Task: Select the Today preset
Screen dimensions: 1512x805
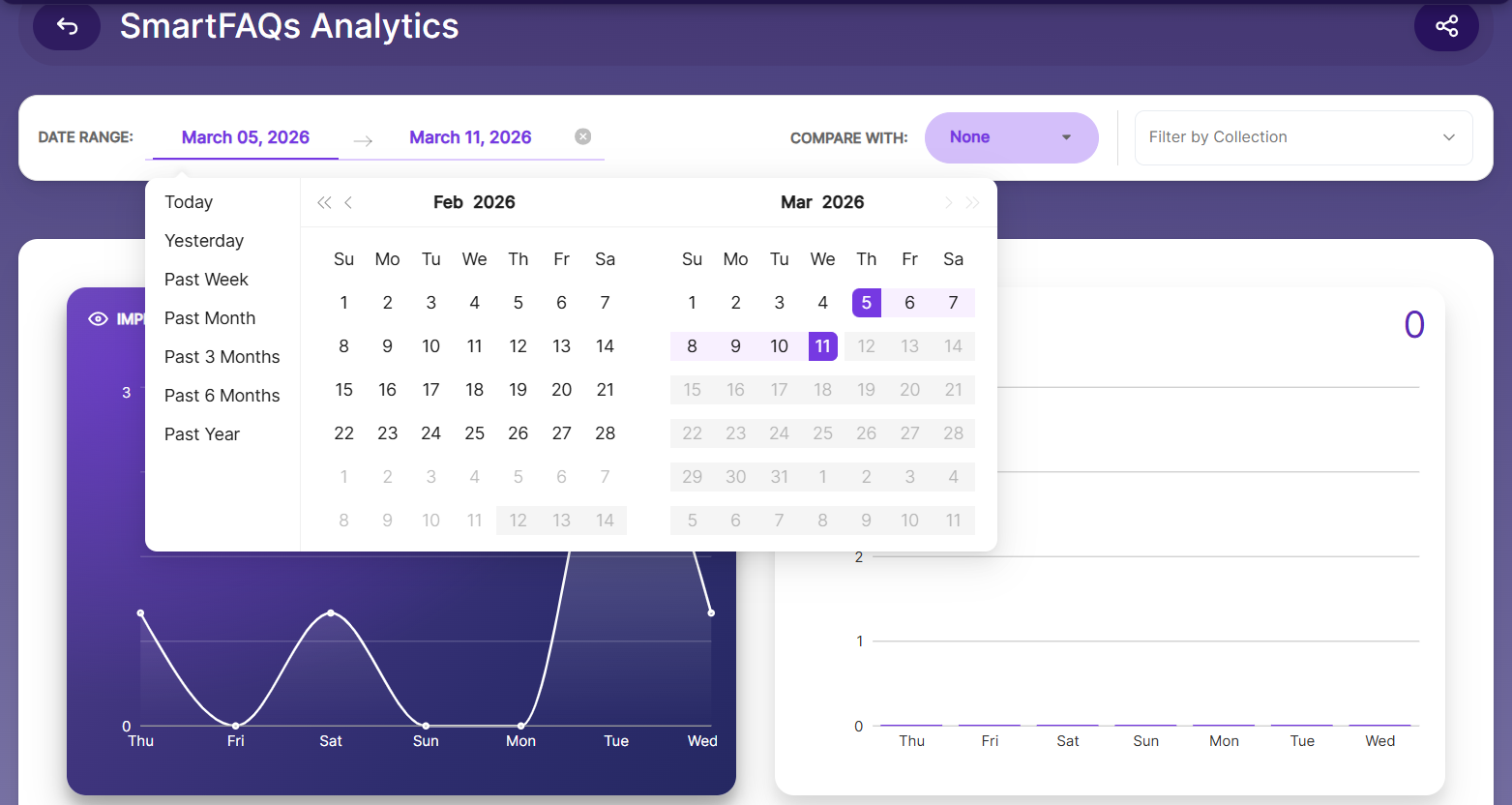Action: pos(189,202)
